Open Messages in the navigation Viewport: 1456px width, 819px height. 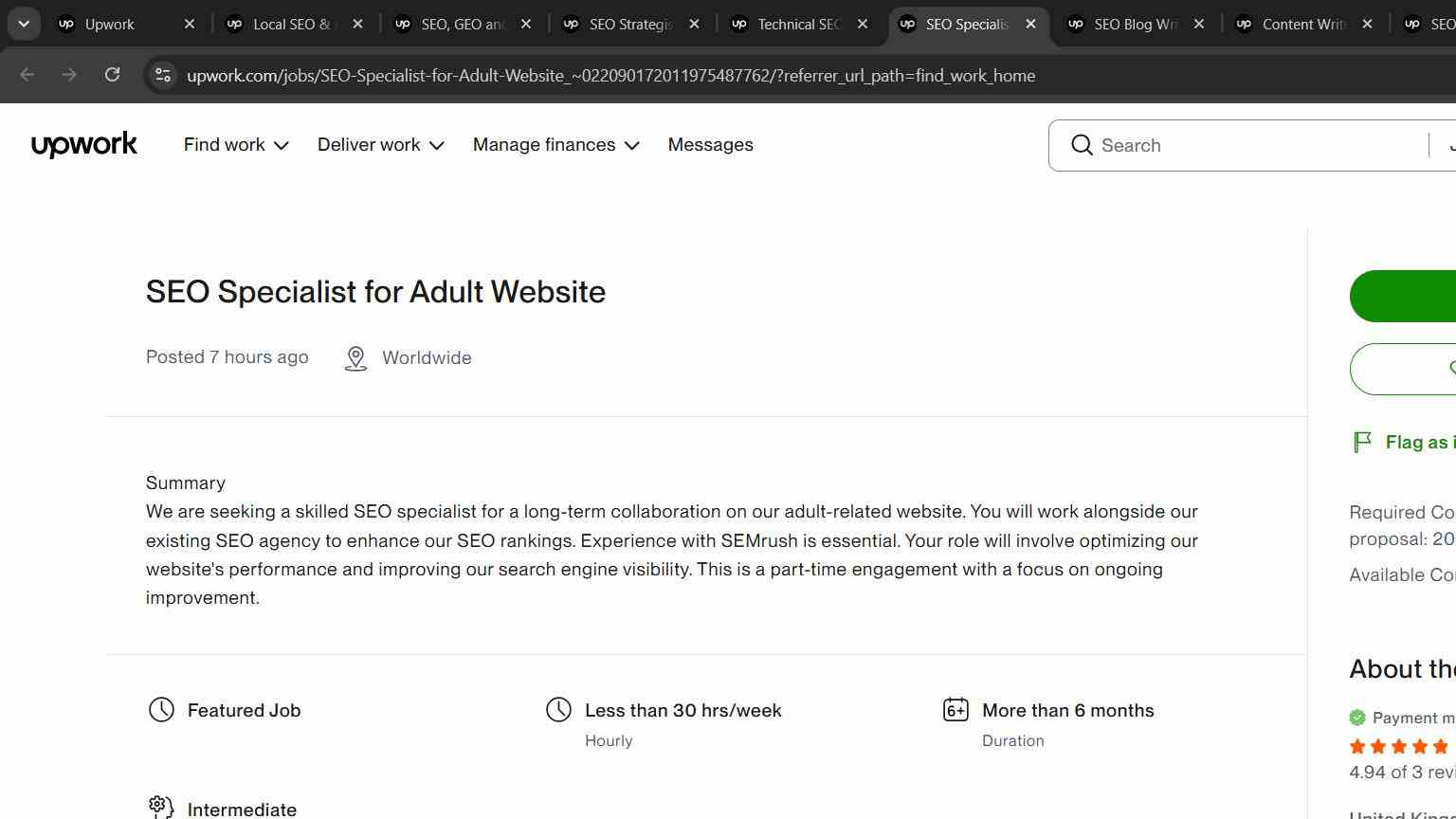[x=711, y=145]
